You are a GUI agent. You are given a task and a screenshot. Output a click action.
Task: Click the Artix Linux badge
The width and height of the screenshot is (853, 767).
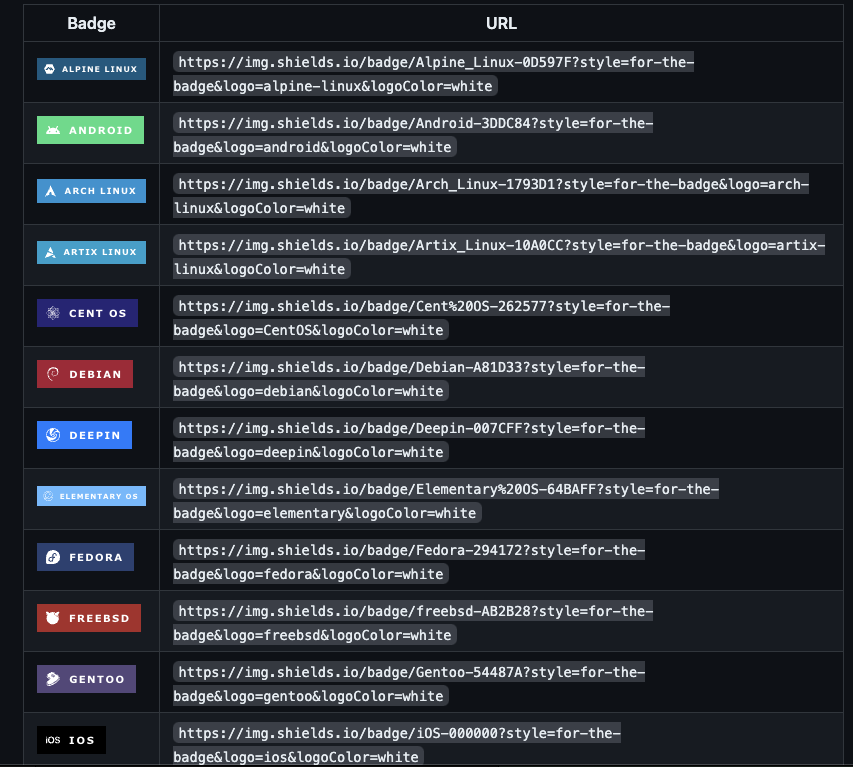coord(91,252)
